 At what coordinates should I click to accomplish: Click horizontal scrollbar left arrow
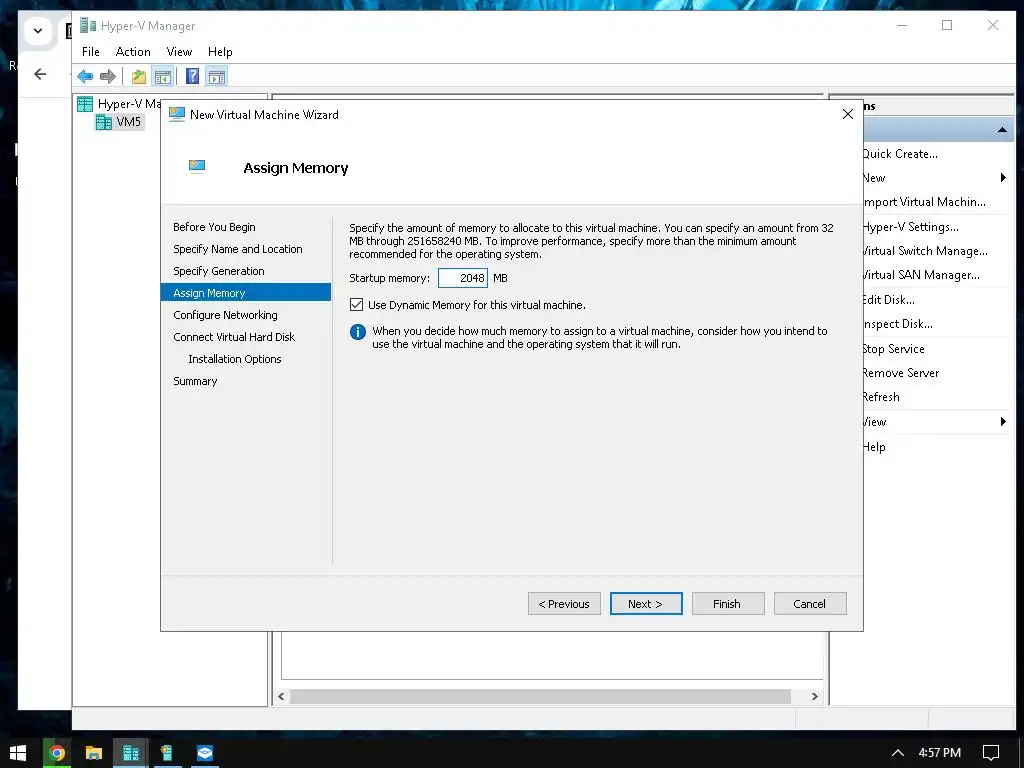point(281,696)
